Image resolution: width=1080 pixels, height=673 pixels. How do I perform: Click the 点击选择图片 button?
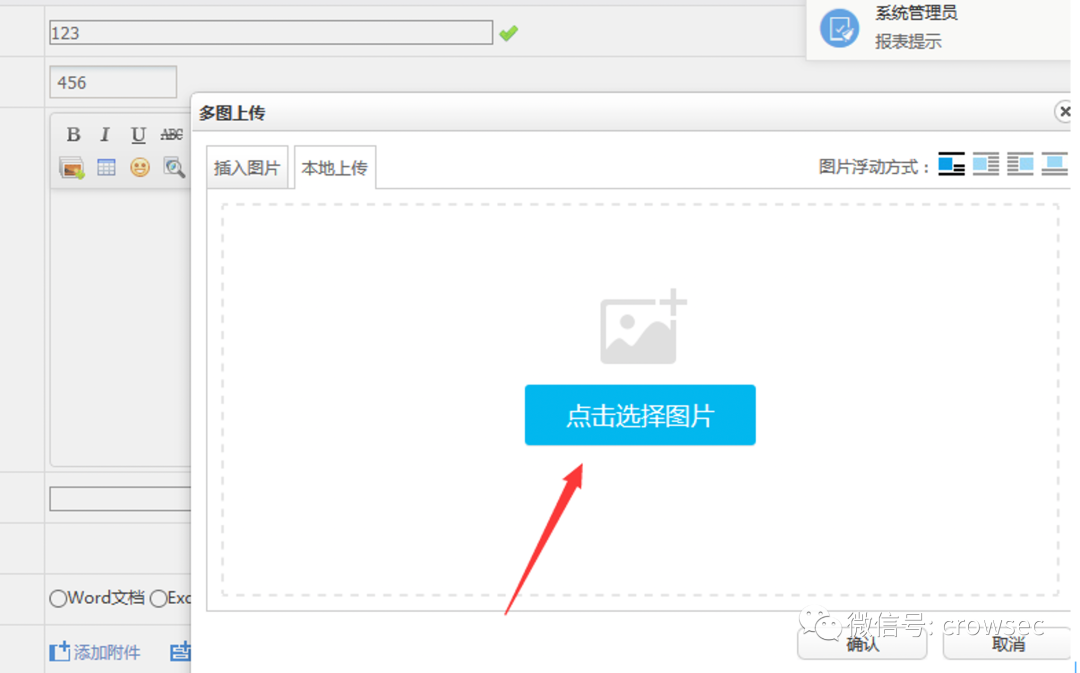point(640,415)
